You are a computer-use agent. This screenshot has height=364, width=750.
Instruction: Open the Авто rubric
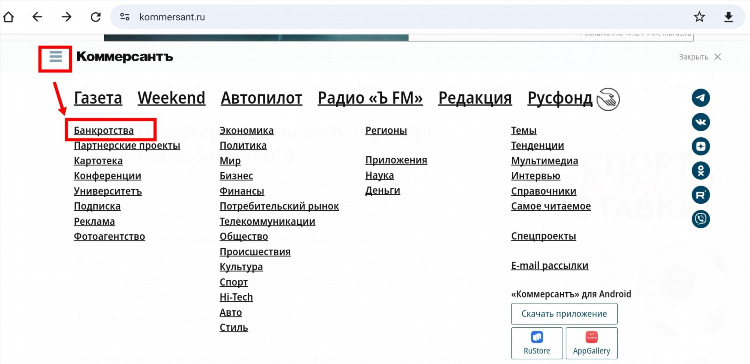tap(231, 312)
